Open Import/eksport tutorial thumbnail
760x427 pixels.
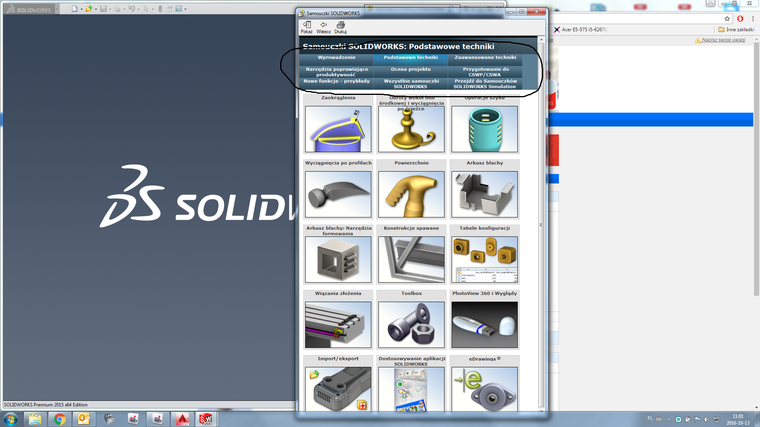click(338, 389)
